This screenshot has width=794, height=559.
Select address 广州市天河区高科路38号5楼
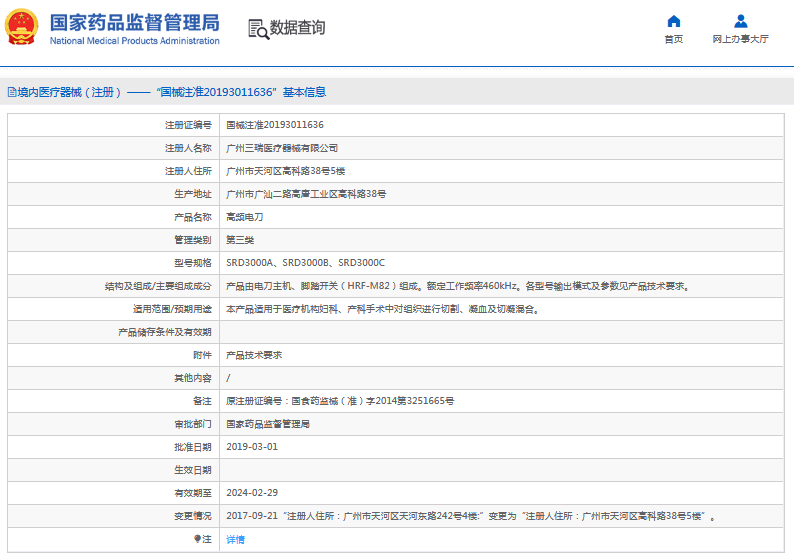pos(286,171)
